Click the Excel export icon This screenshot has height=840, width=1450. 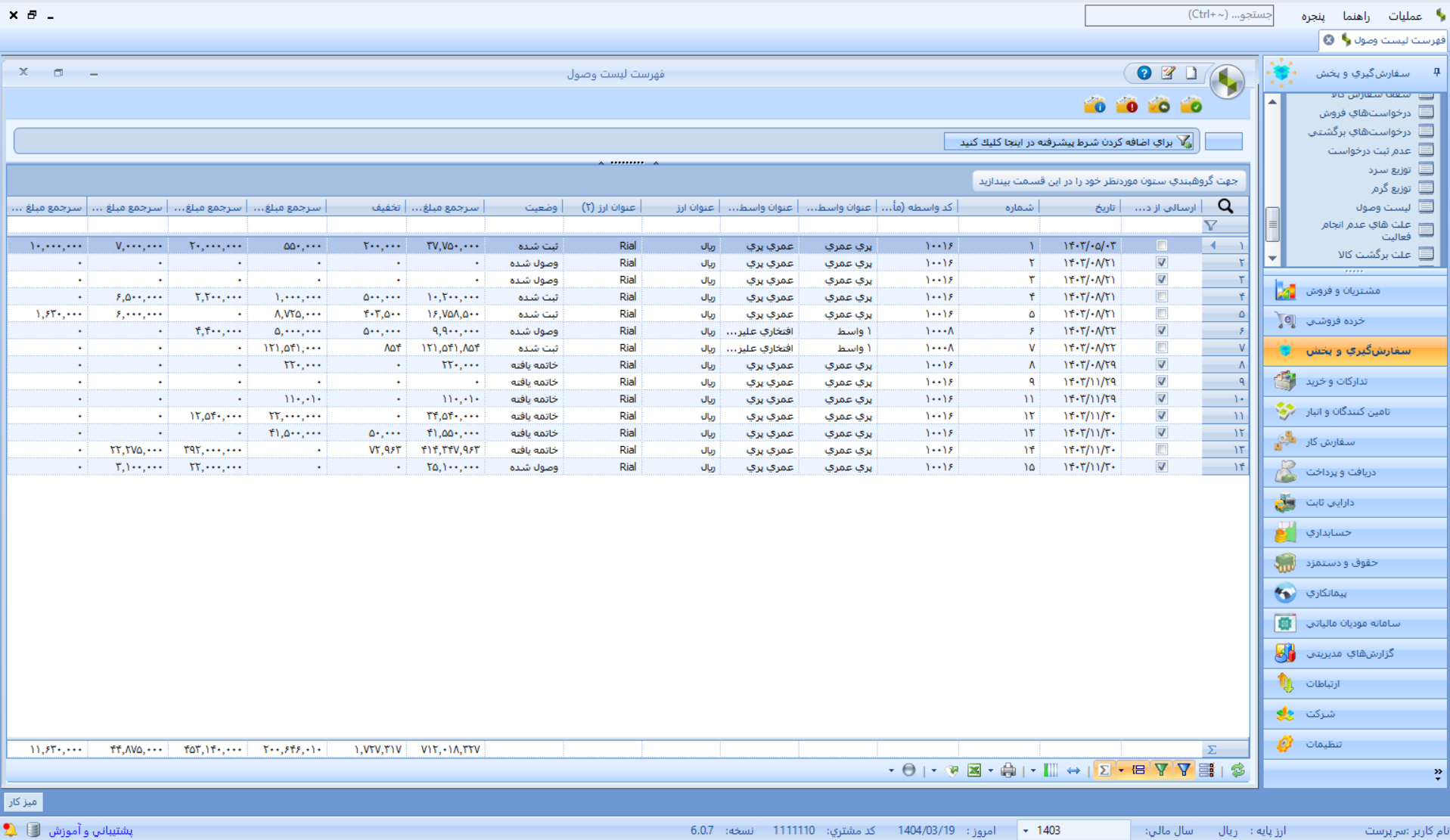point(974,770)
